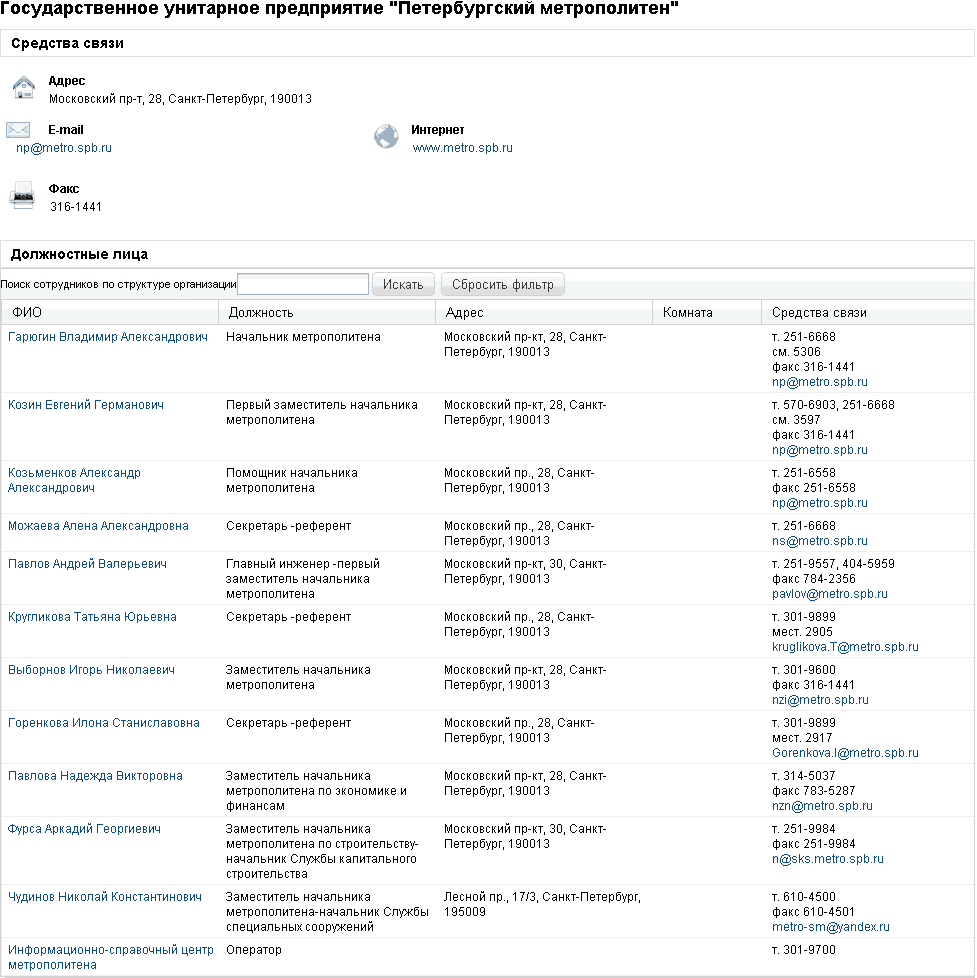Click the house Address icon
The height and width of the screenshot is (978, 977).
pos(23,88)
